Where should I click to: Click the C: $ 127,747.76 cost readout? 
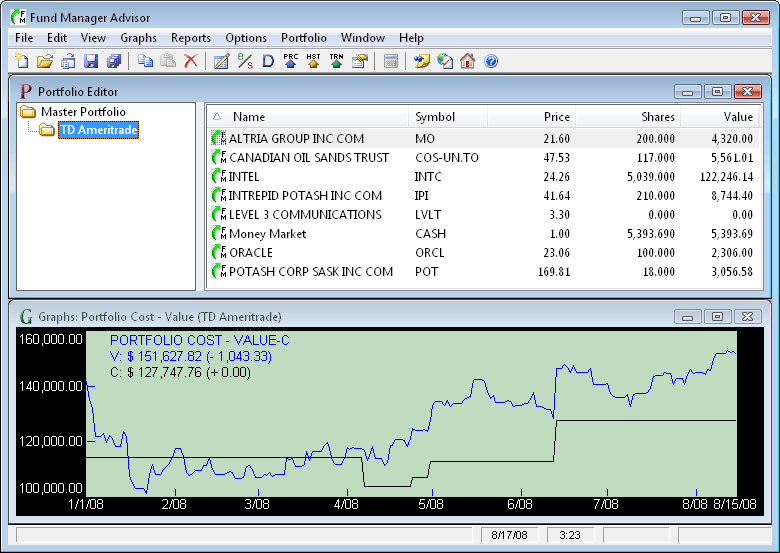coord(180,372)
